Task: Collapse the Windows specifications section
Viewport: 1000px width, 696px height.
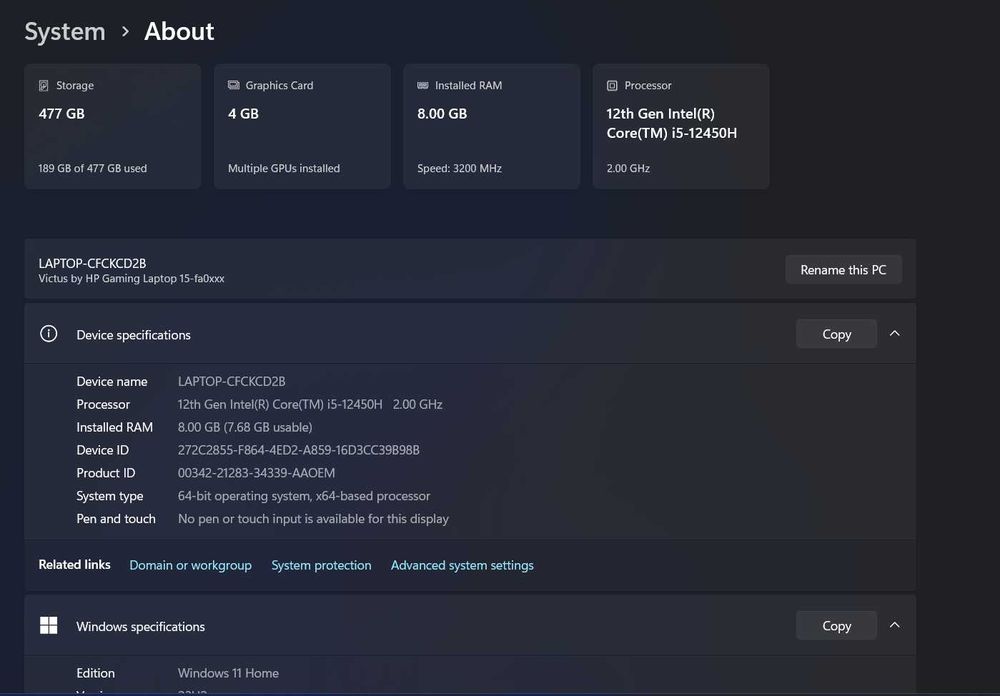Action: tap(895, 625)
